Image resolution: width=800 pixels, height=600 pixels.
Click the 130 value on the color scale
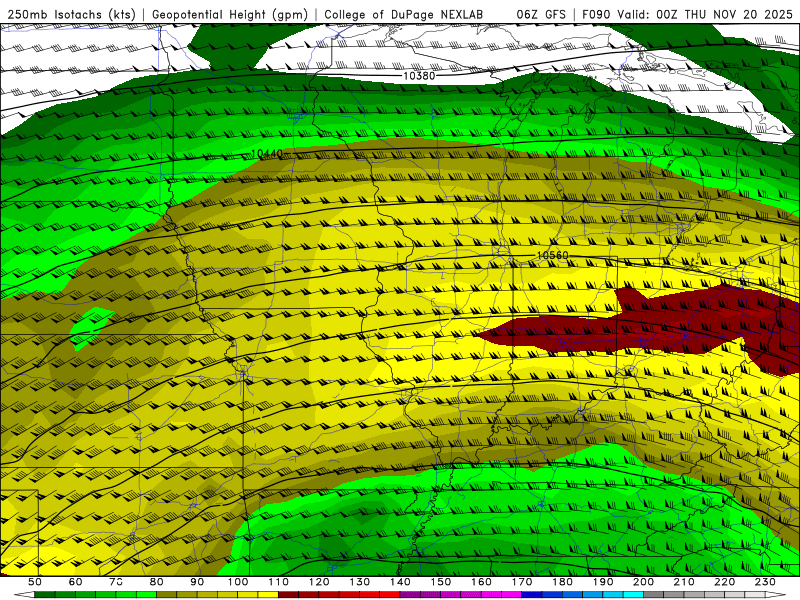360,582
